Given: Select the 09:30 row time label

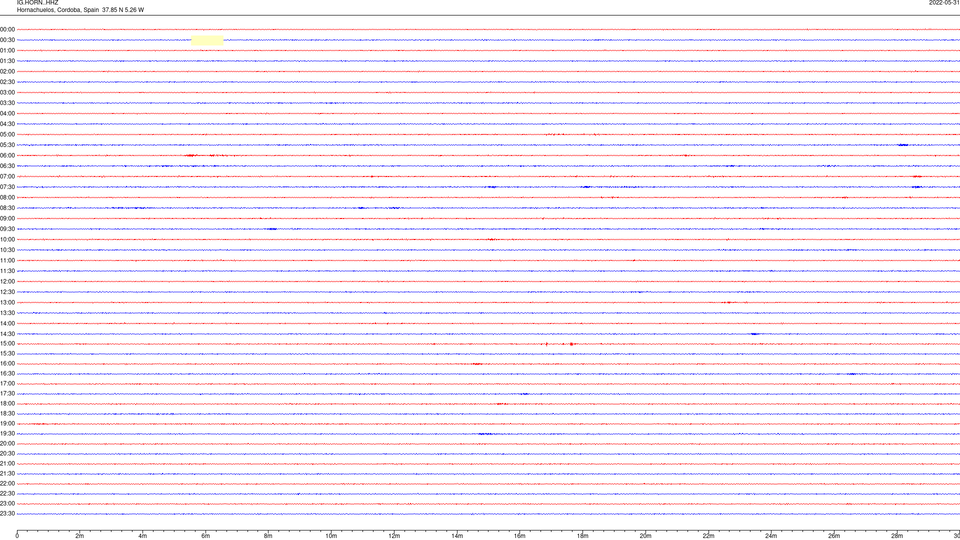Looking at the screenshot, I should click(7, 229).
